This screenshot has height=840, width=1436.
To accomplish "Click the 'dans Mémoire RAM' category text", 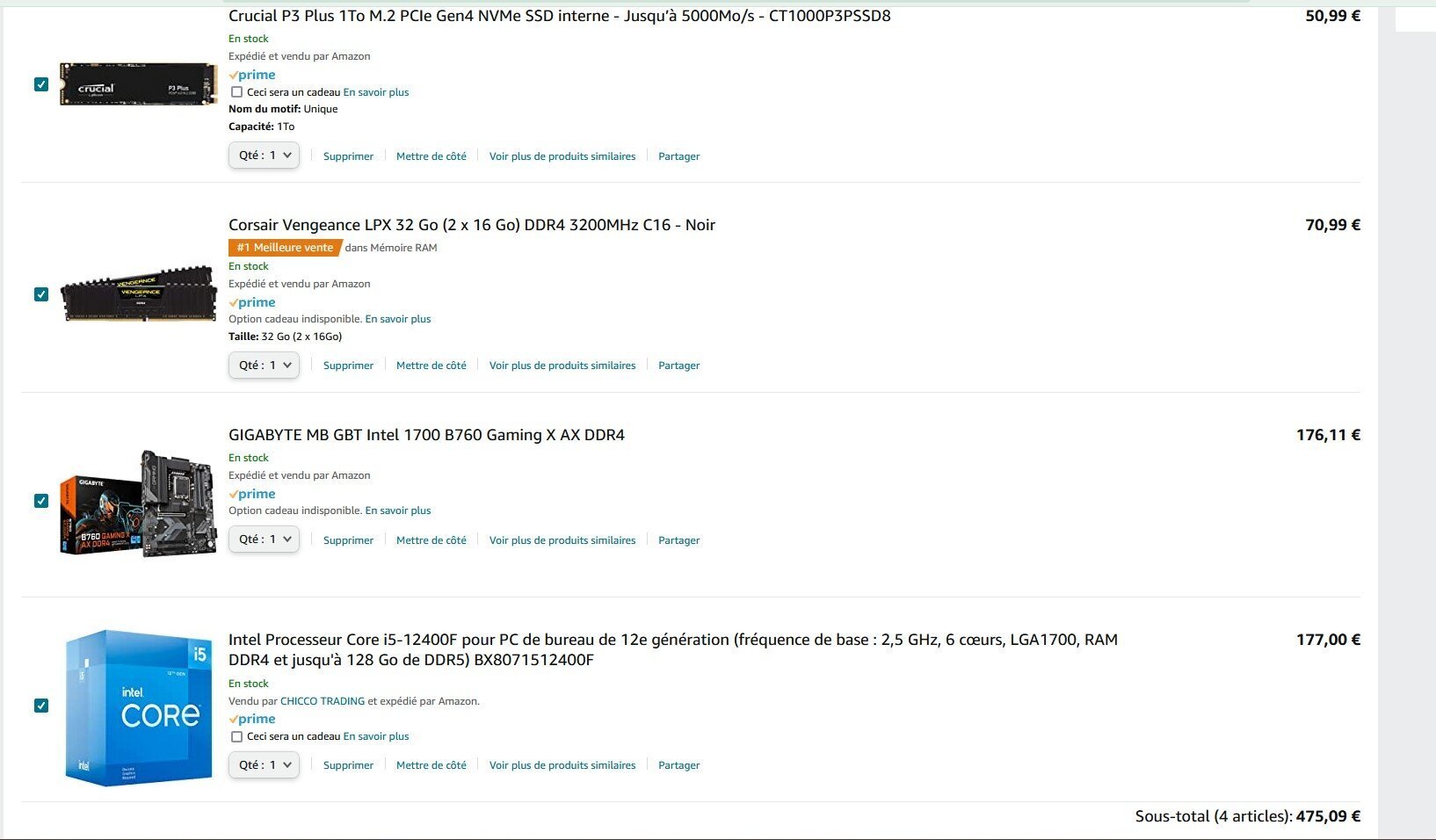I will point(391,248).
